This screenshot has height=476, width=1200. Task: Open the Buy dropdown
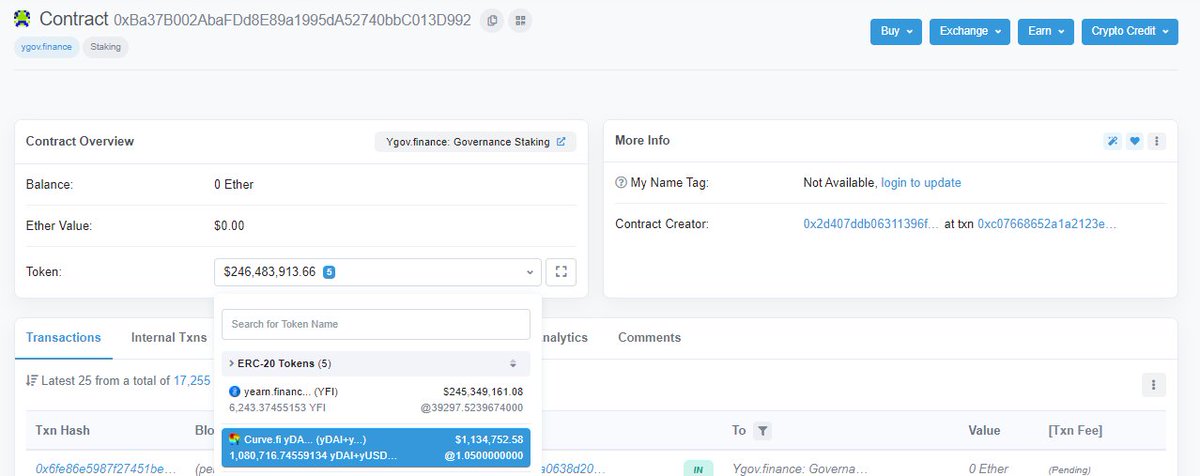click(896, 32)
